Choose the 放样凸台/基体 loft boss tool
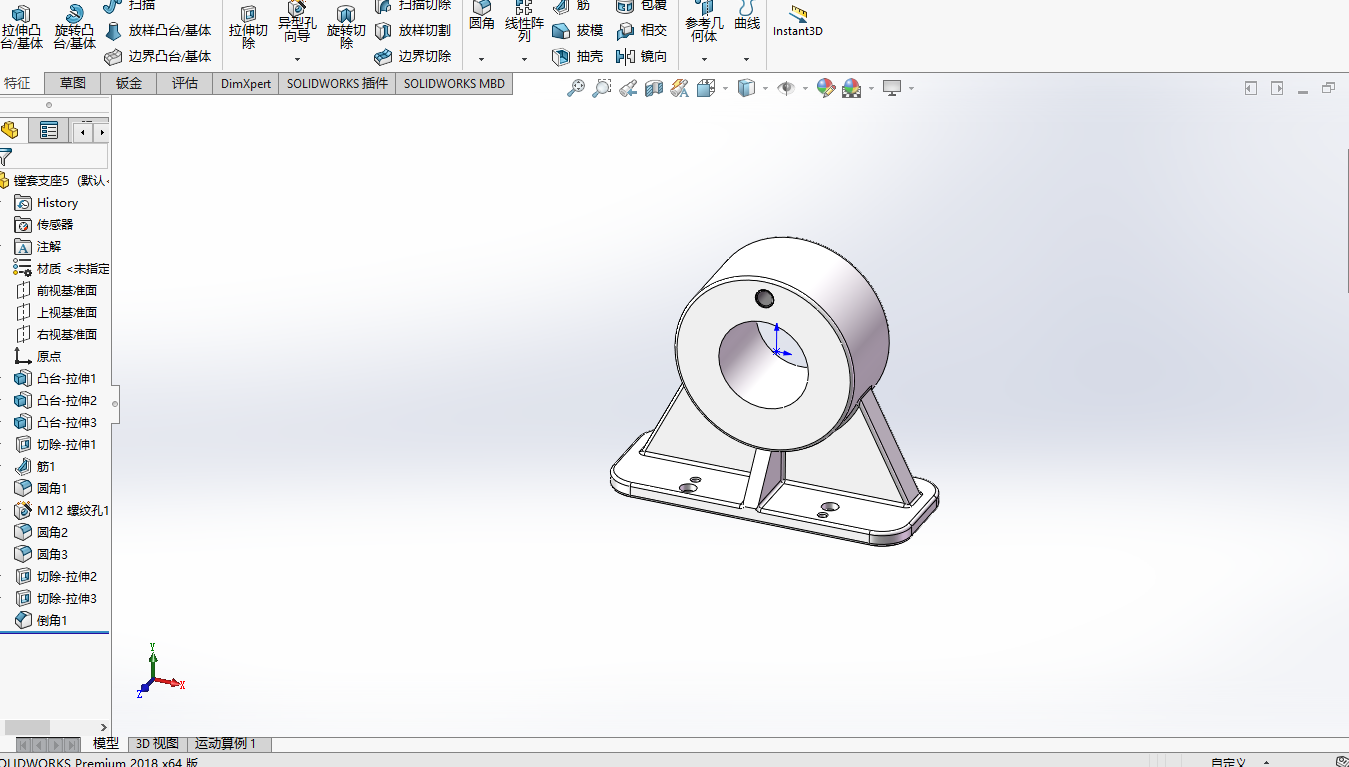Viewport: 1349px width, 767px height. 158,31
